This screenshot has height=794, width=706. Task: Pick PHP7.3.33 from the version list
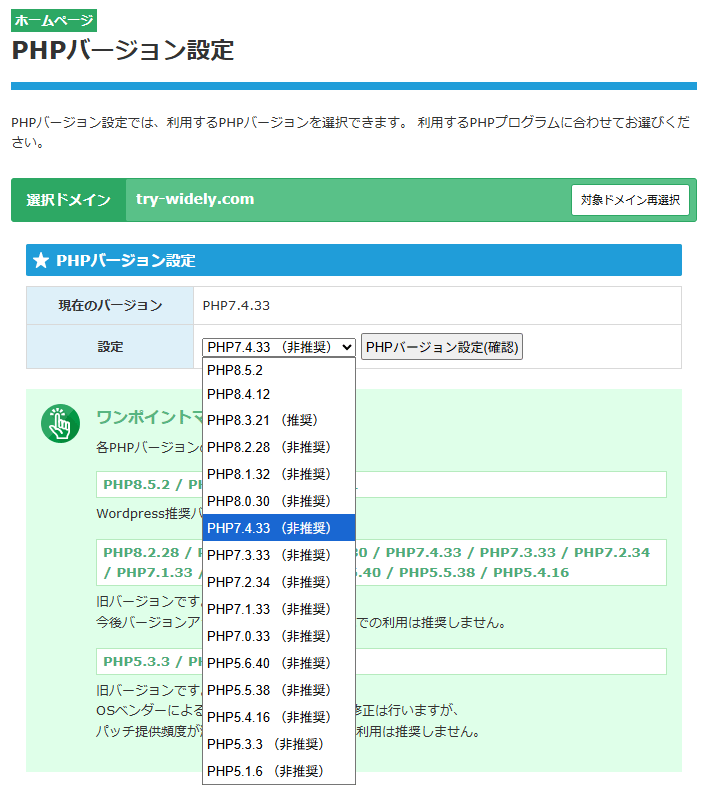click(x=278, y=555)
